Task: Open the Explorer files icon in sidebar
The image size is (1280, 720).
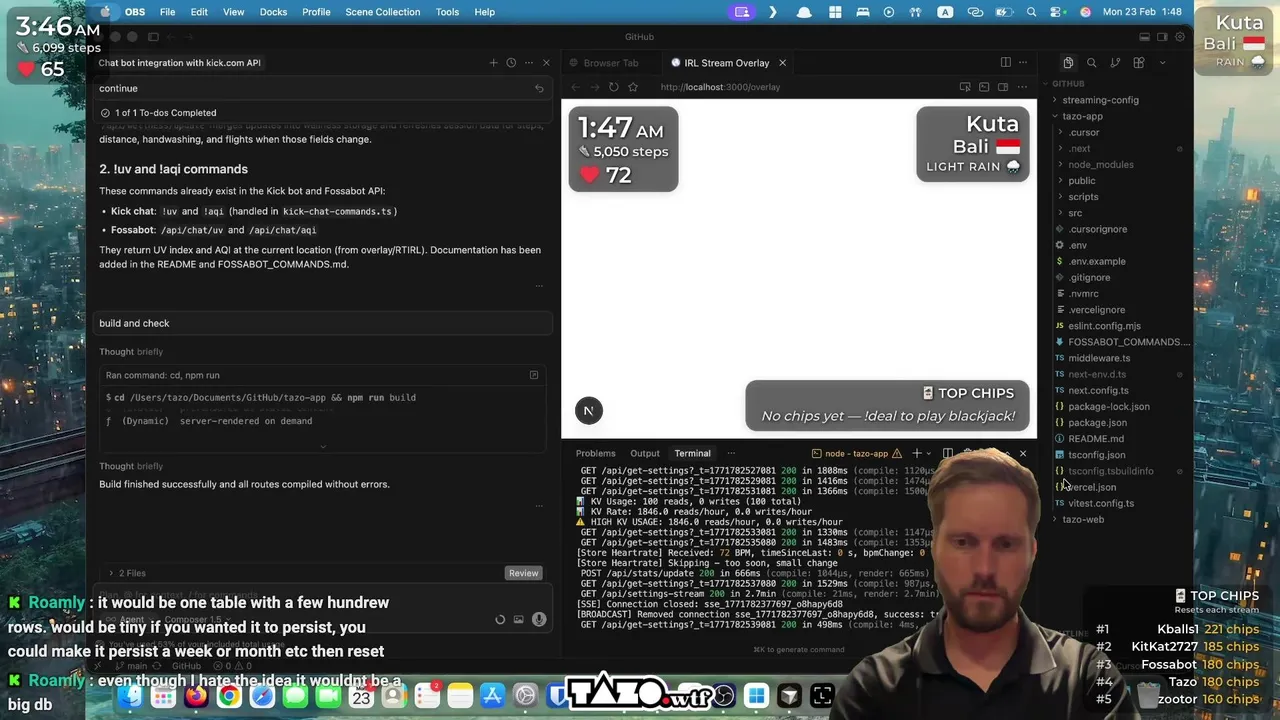Action: tap(1068, 63)
